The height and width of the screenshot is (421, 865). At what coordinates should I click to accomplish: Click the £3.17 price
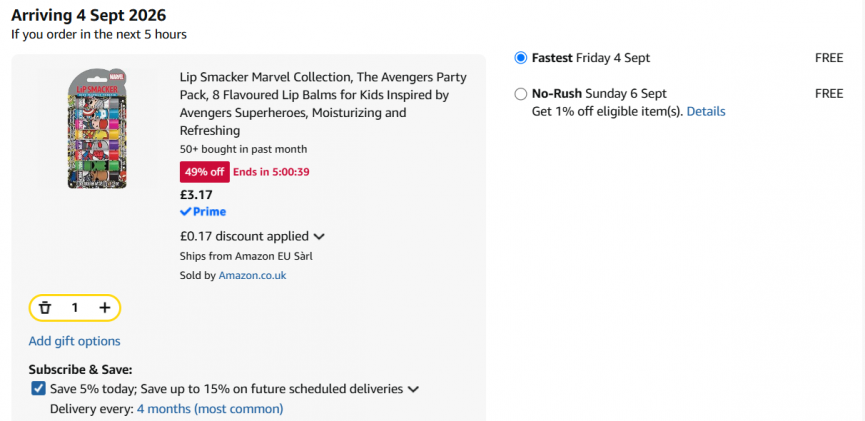point(196,195)
